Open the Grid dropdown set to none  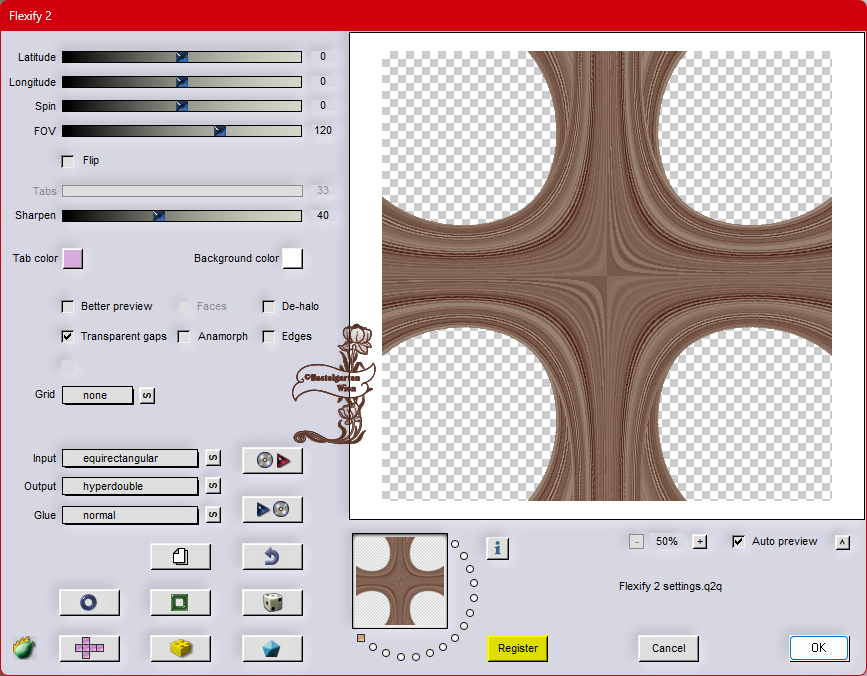98,395
